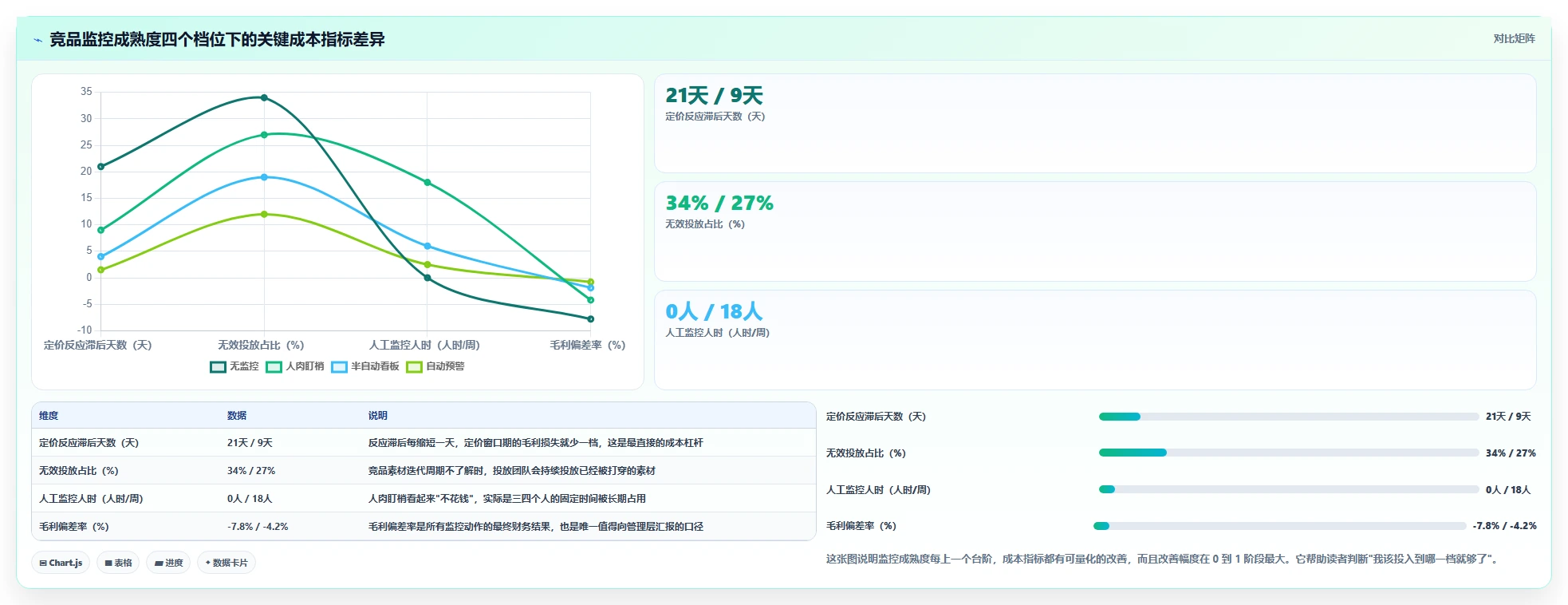
Task: Click the 说明 column header
Action: 378,416
